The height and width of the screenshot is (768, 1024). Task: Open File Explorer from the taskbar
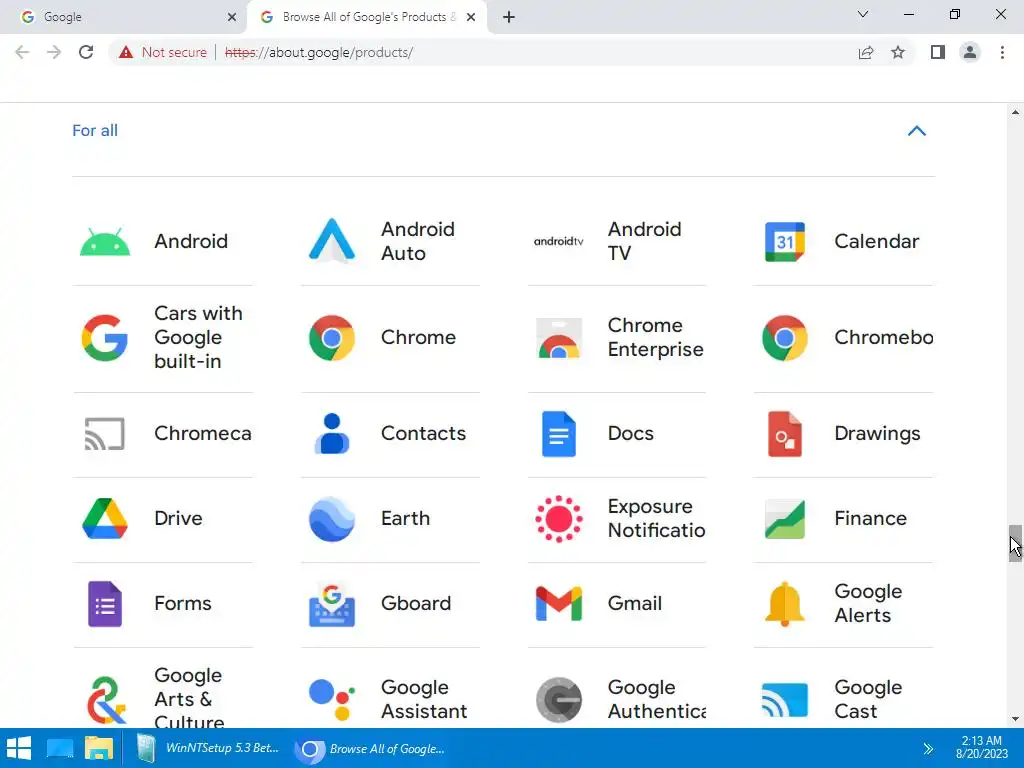[x=99, y=748]
